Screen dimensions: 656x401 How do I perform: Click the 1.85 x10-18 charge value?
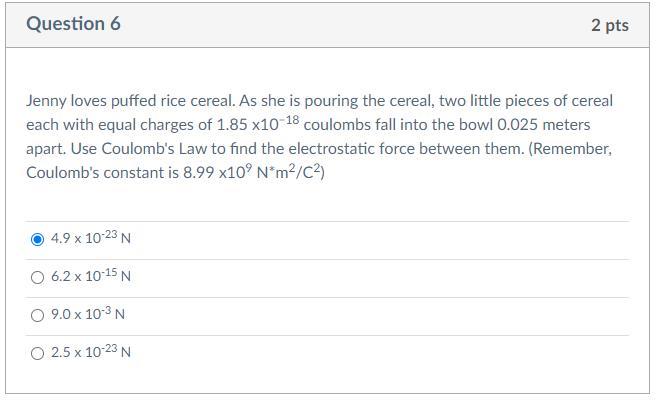(258, 125)
